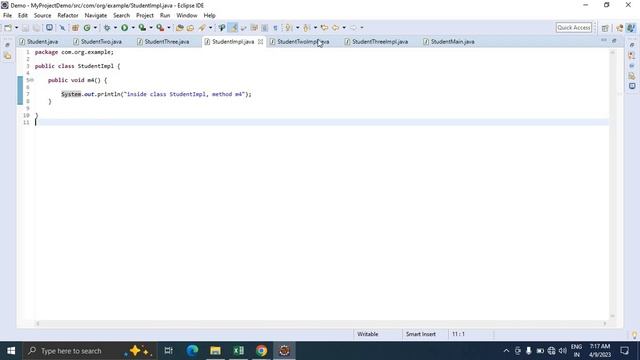Close the StudentImpl.java editor tab

tap(260, 42)
